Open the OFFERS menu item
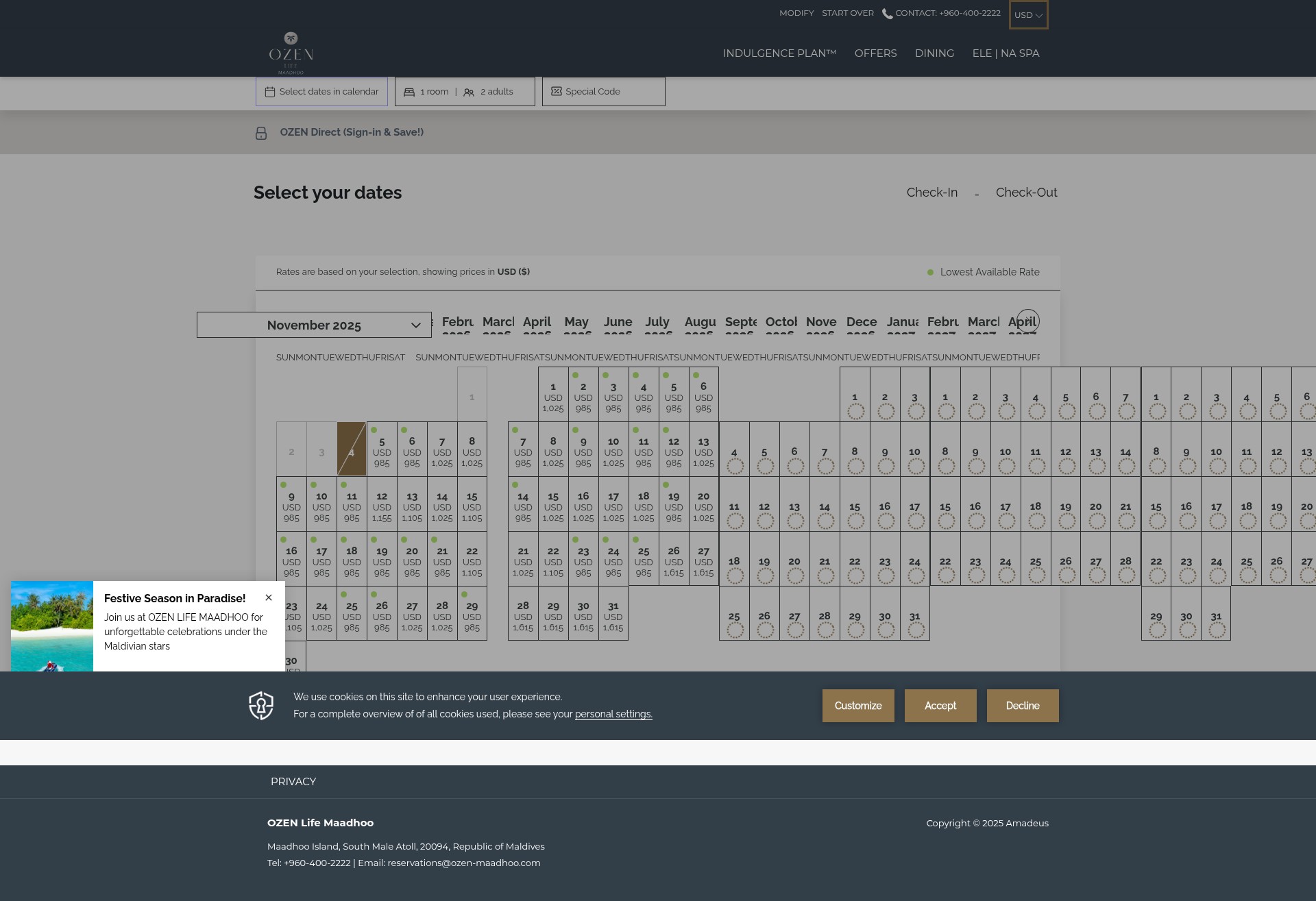Image resolution: width=1316 pixels, height=901 pixels. pyautogui.click(x=875, y=53)
